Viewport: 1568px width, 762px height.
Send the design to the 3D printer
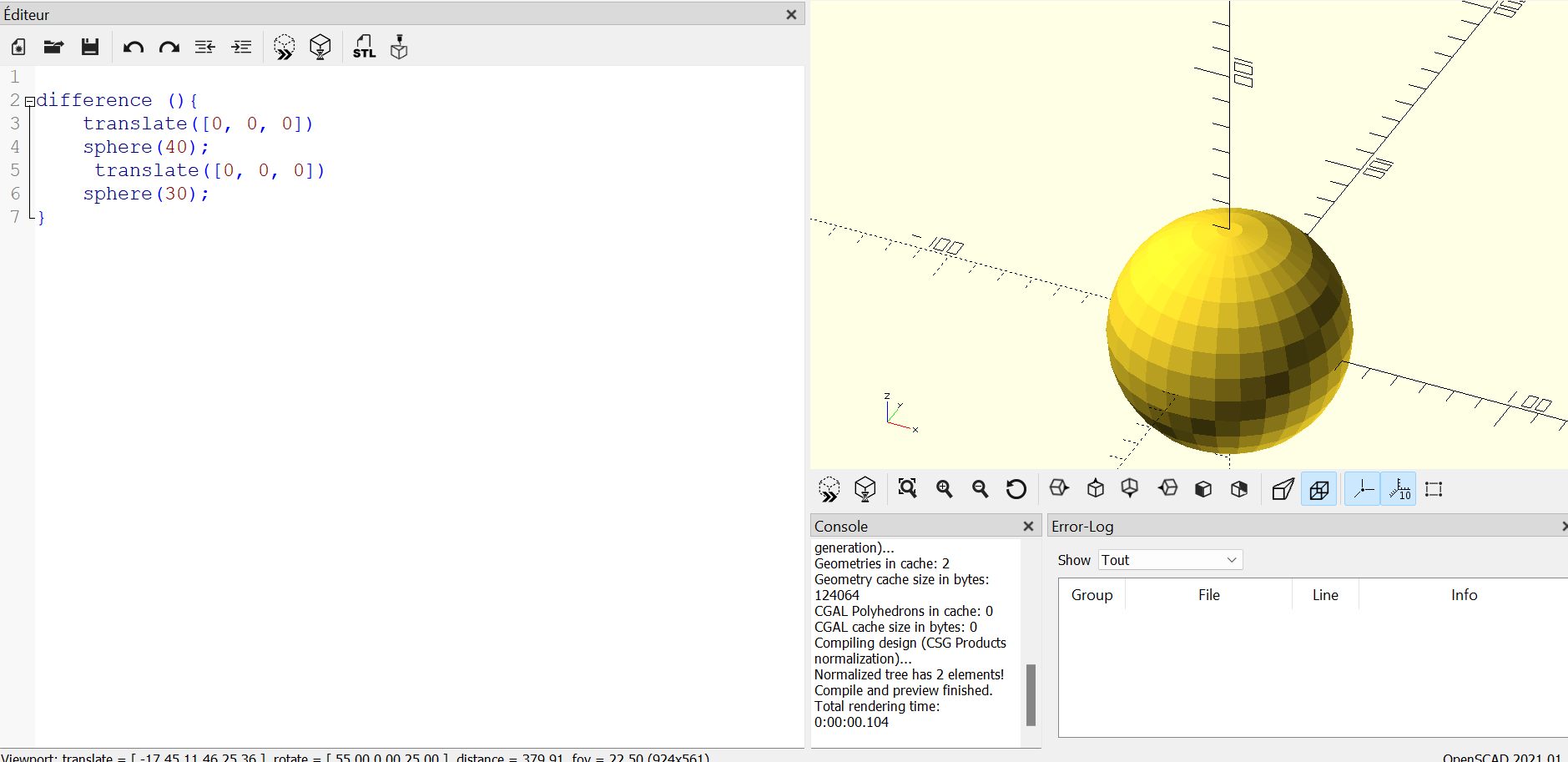pyautogui.click(x=400, y=47)
